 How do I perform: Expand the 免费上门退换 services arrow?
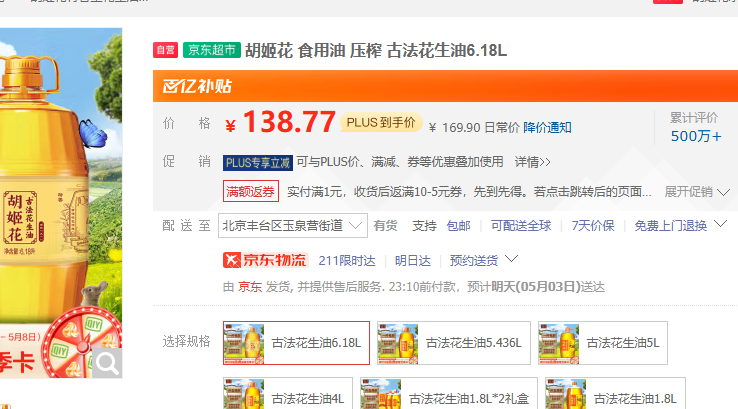tap(722, 225)
